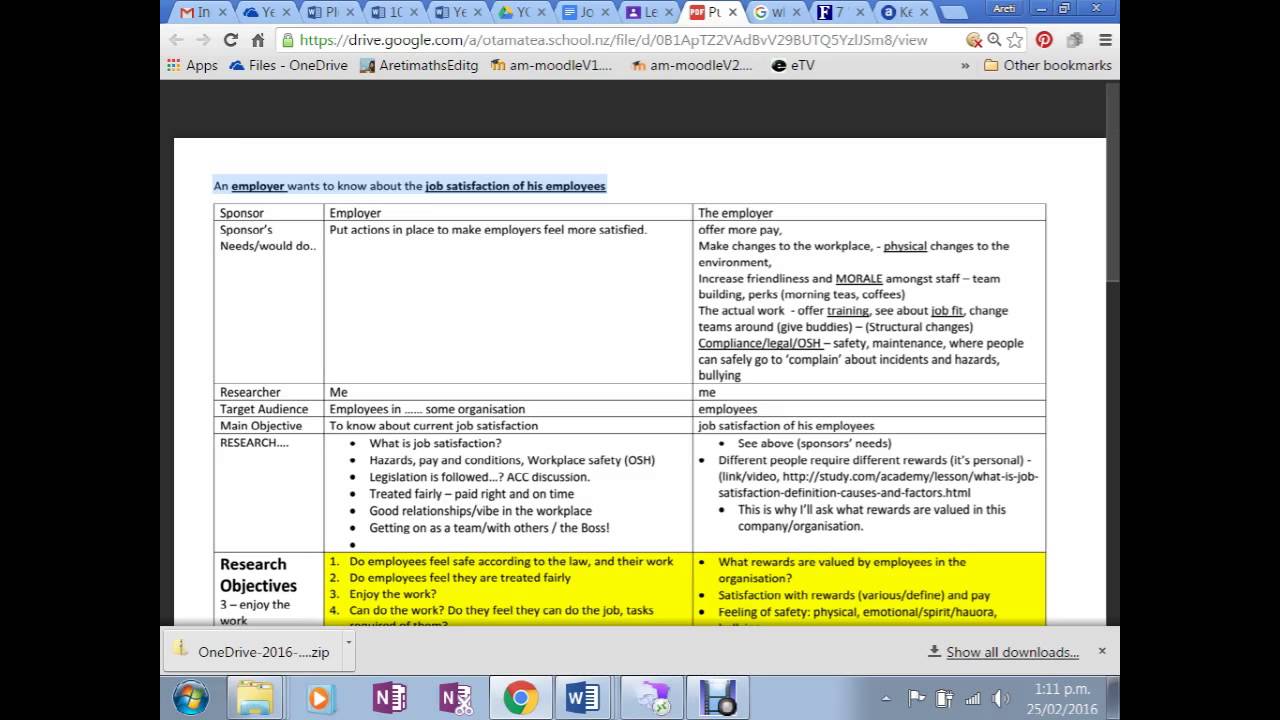Open the 'Ke' browser tab

(904, 13)
